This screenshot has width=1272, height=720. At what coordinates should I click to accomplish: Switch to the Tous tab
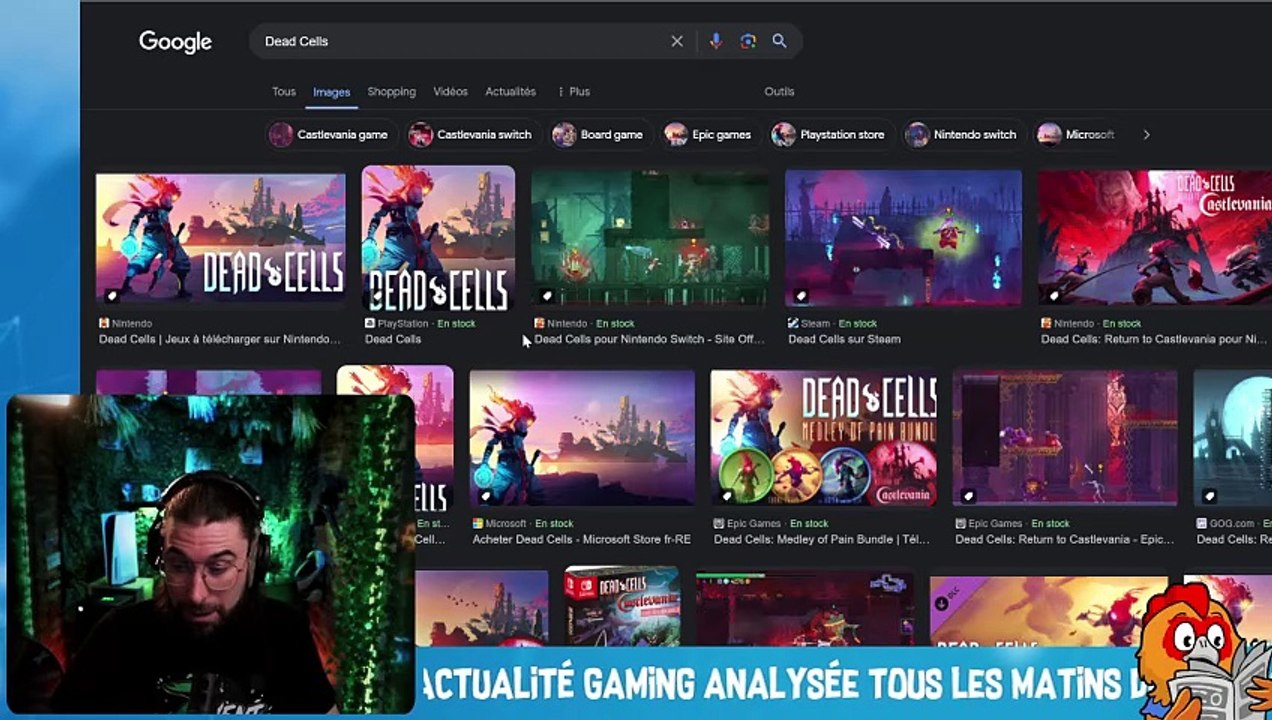click(284, 91)
